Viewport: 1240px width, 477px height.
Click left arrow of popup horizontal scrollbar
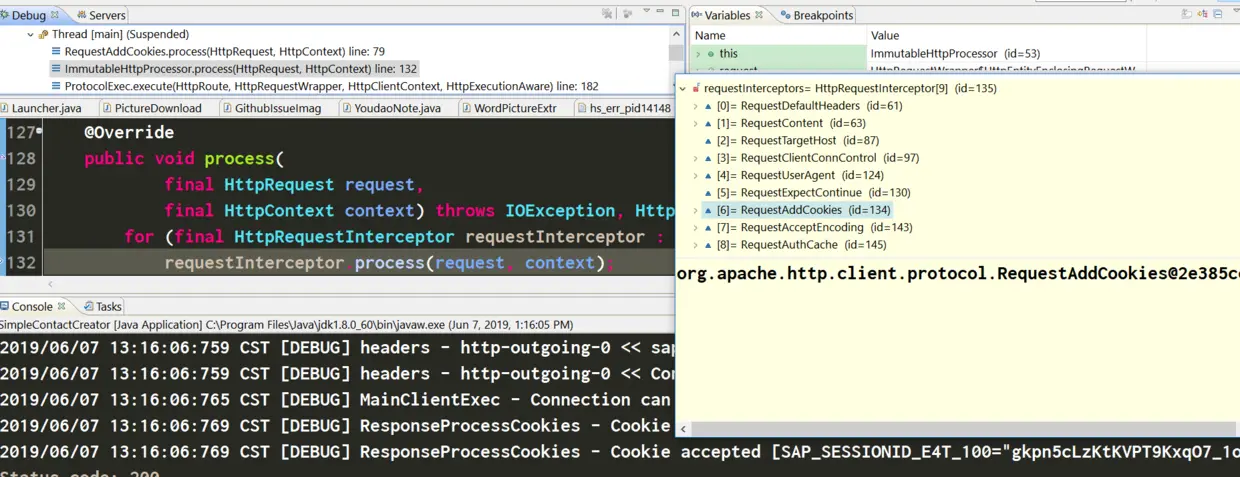click(x=684, y=430)
